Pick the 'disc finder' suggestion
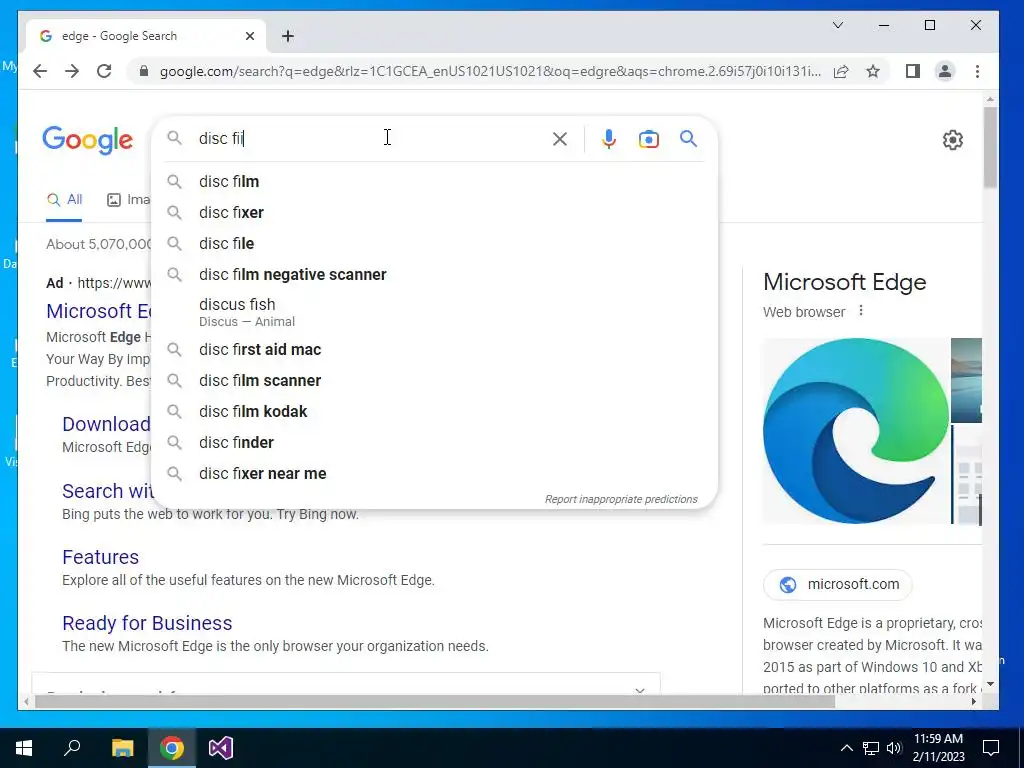Screen dimensions: 1024x768 pyautogui.click(x=434, y=442)
